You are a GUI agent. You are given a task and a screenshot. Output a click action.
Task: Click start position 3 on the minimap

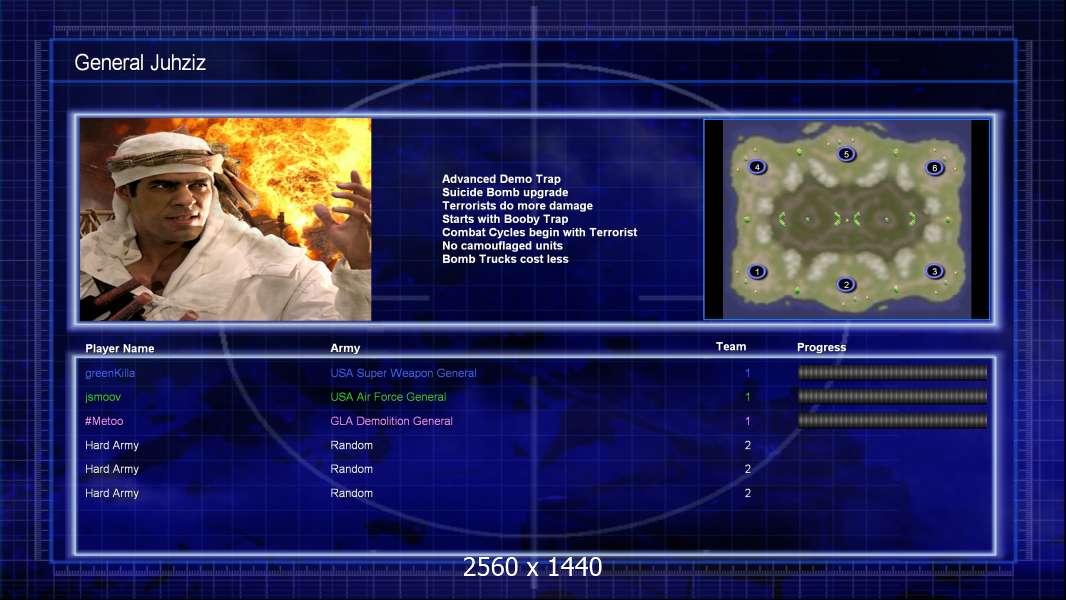(x=934, y=271)
